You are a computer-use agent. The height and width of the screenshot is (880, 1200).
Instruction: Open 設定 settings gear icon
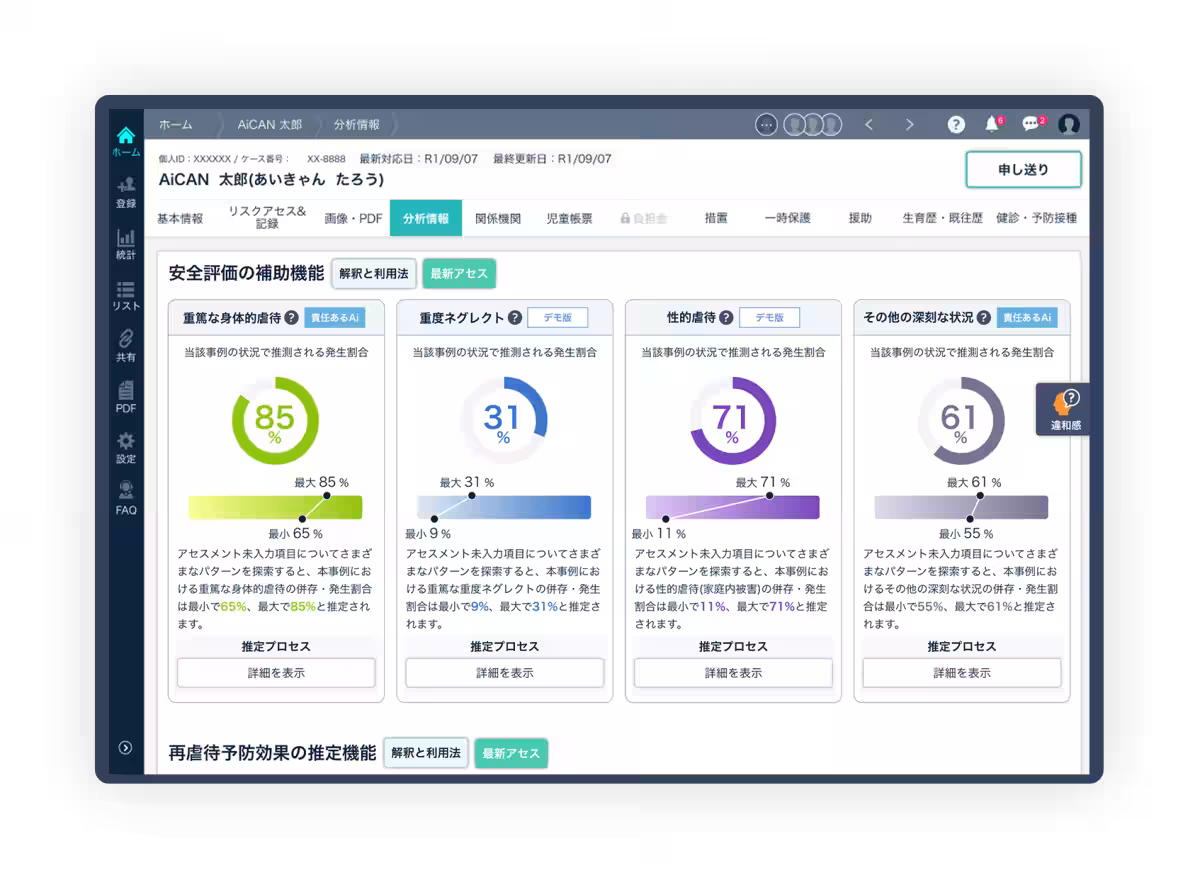[x=126, y=442]
